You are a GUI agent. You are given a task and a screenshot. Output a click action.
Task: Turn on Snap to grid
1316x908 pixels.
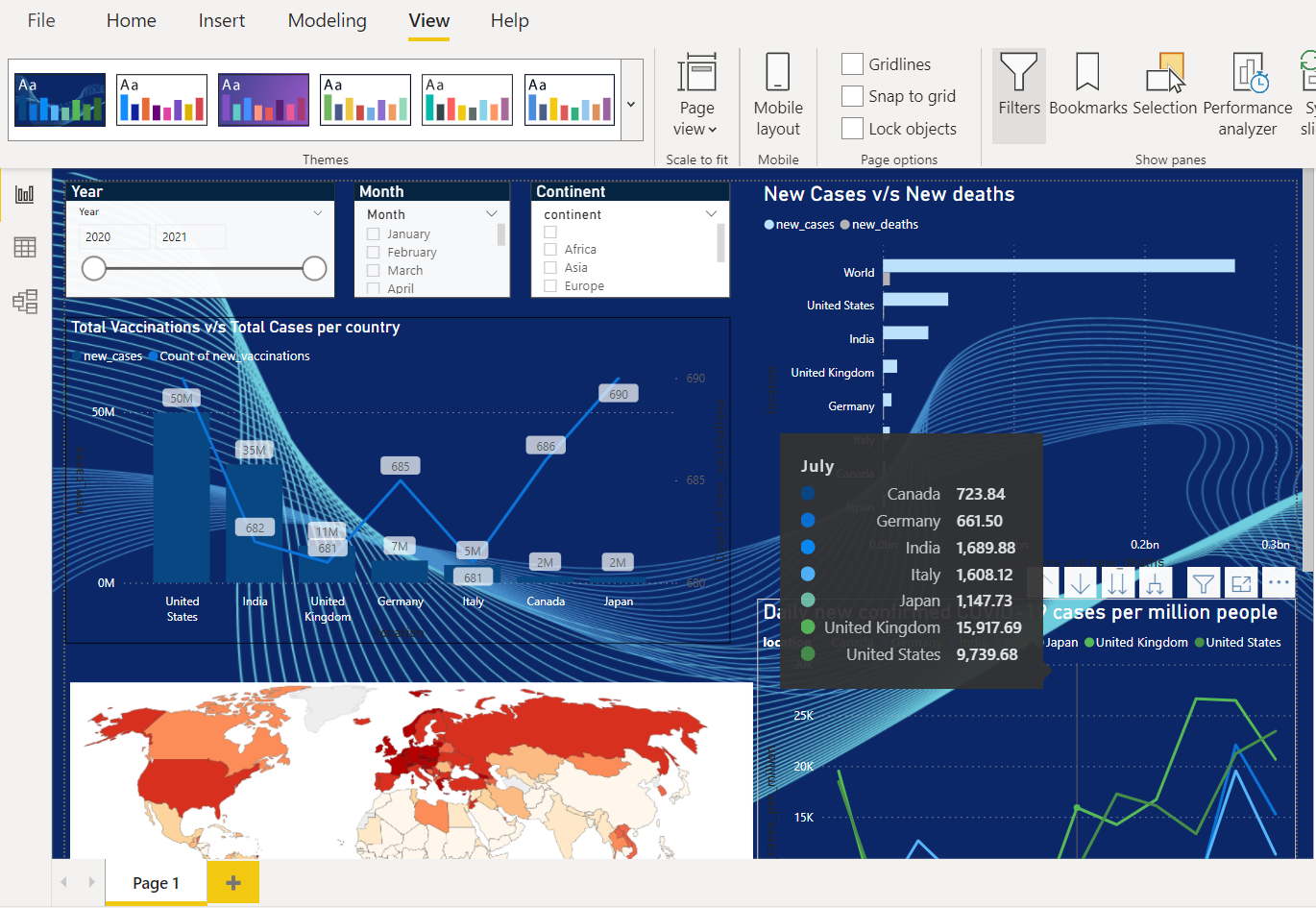point(851,96)
